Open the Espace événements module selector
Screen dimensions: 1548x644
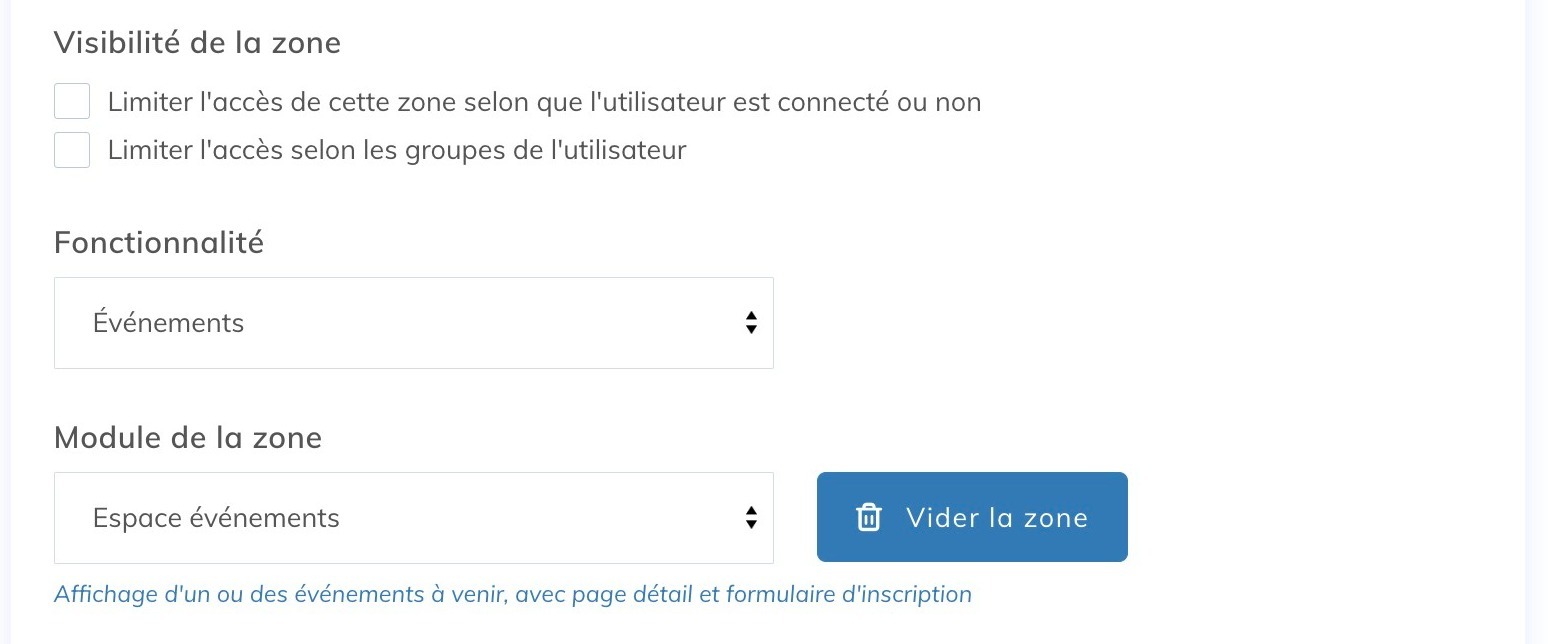(413, 517)
